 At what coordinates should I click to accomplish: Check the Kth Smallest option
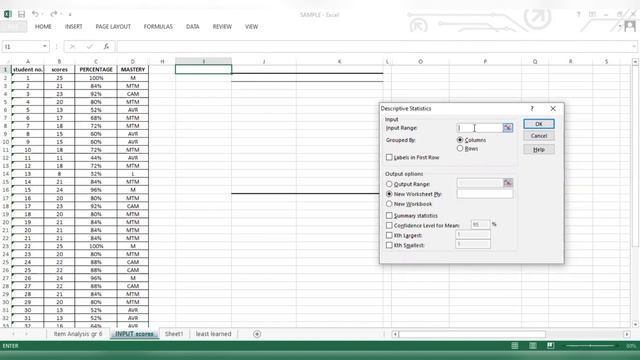[389, 245]
